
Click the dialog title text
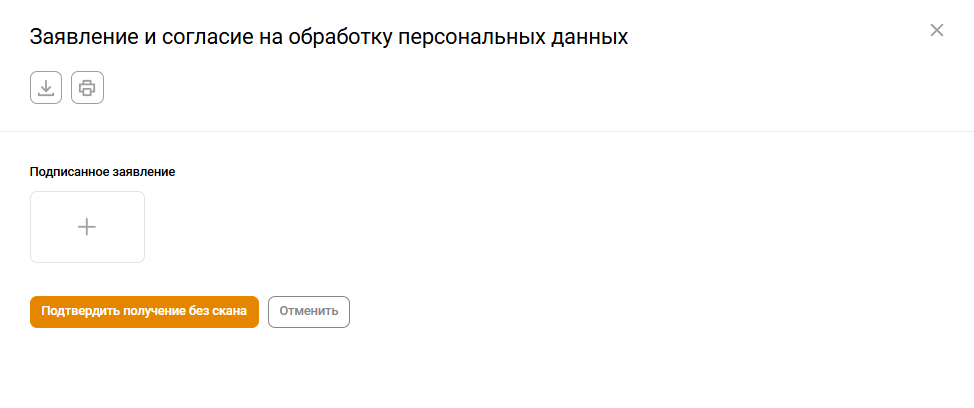click(329, 38)
